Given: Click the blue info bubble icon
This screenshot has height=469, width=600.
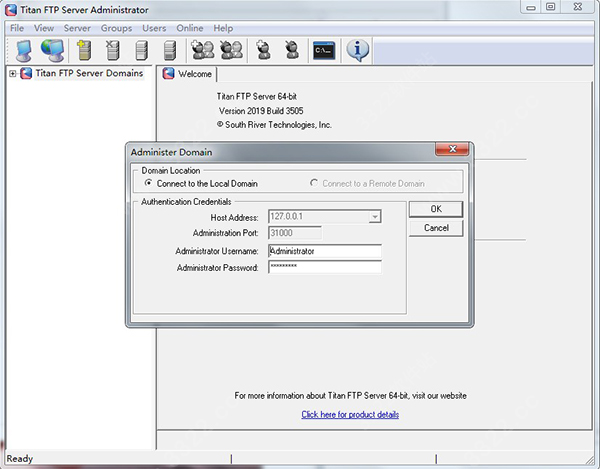Looking at the screenshot, I should (x=357, y=50).
